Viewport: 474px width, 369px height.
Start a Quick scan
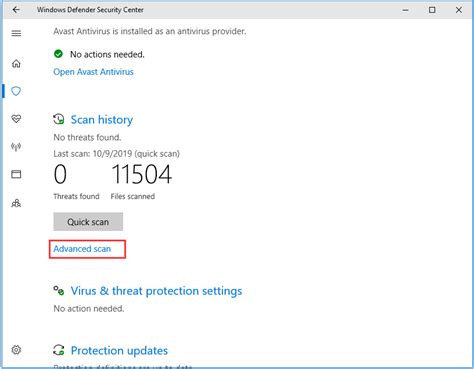(88, 222)
